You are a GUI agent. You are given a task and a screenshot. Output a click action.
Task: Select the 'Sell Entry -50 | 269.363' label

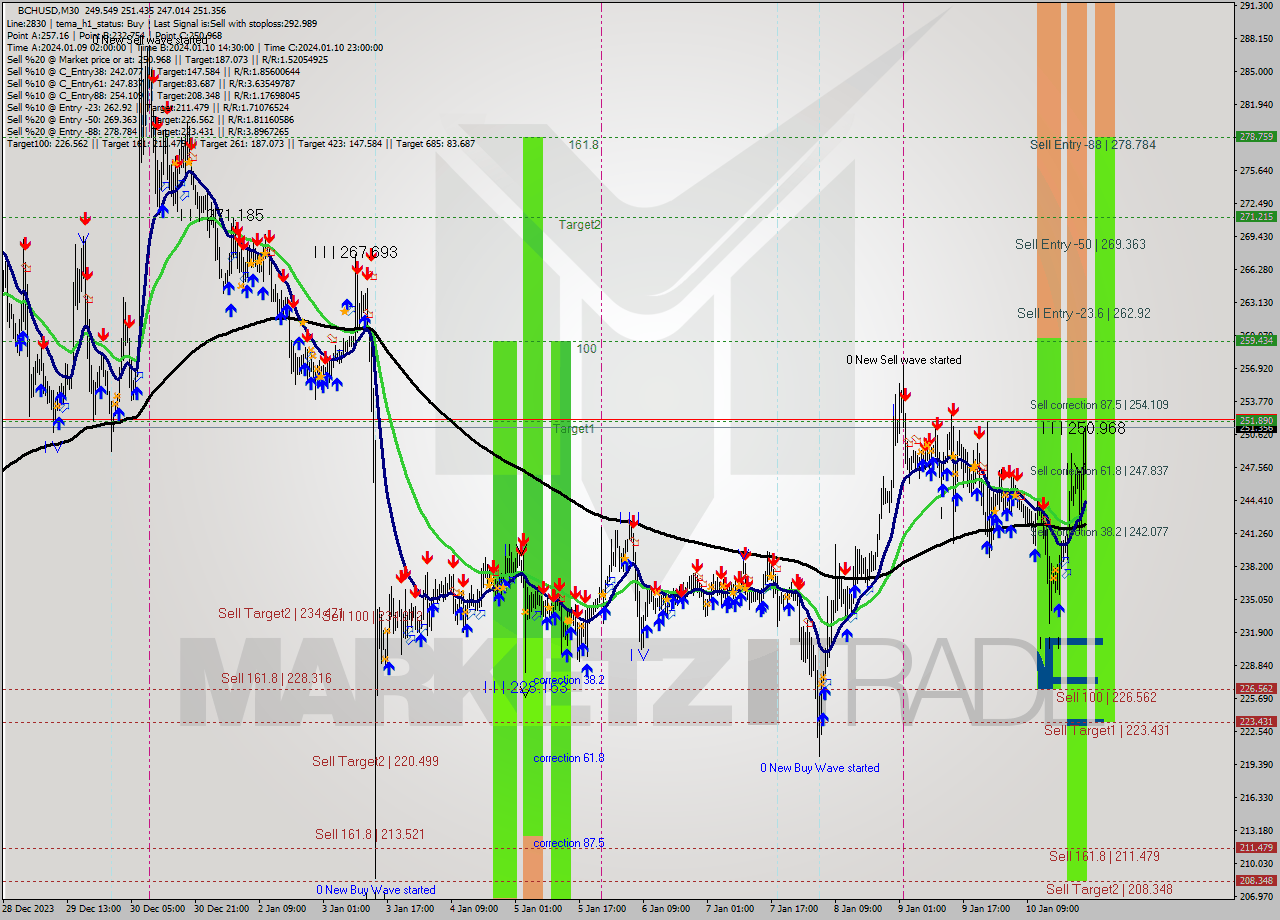1080,244
